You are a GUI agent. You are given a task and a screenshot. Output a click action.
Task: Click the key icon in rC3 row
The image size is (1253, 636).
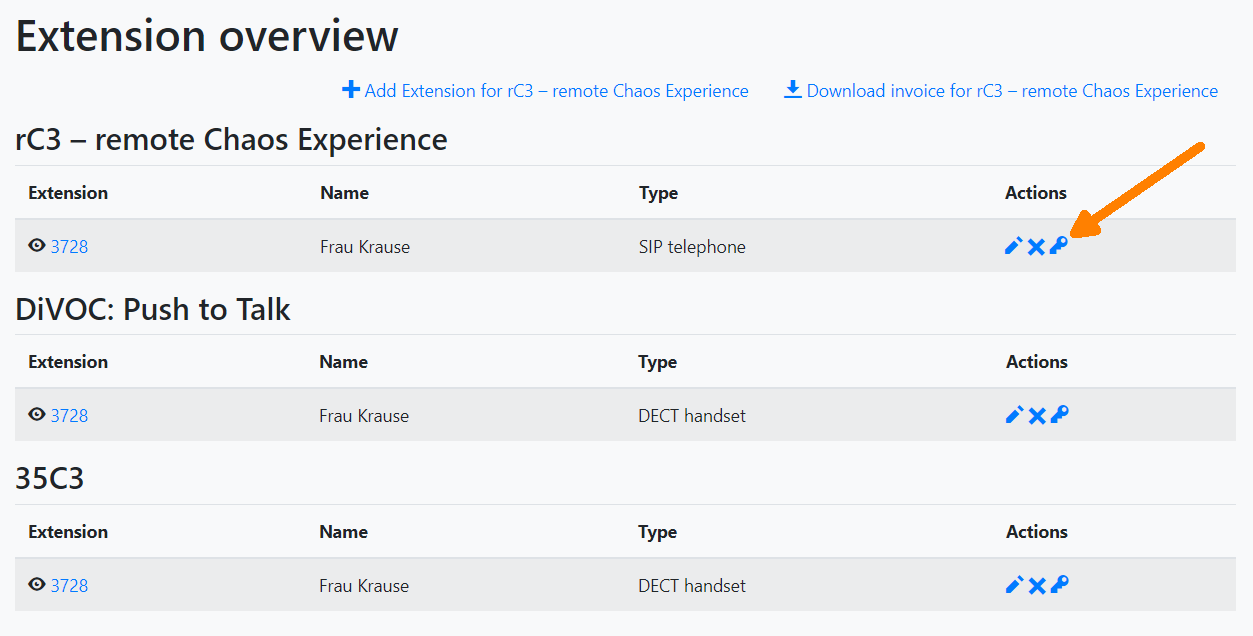[x=1059, y=246]
